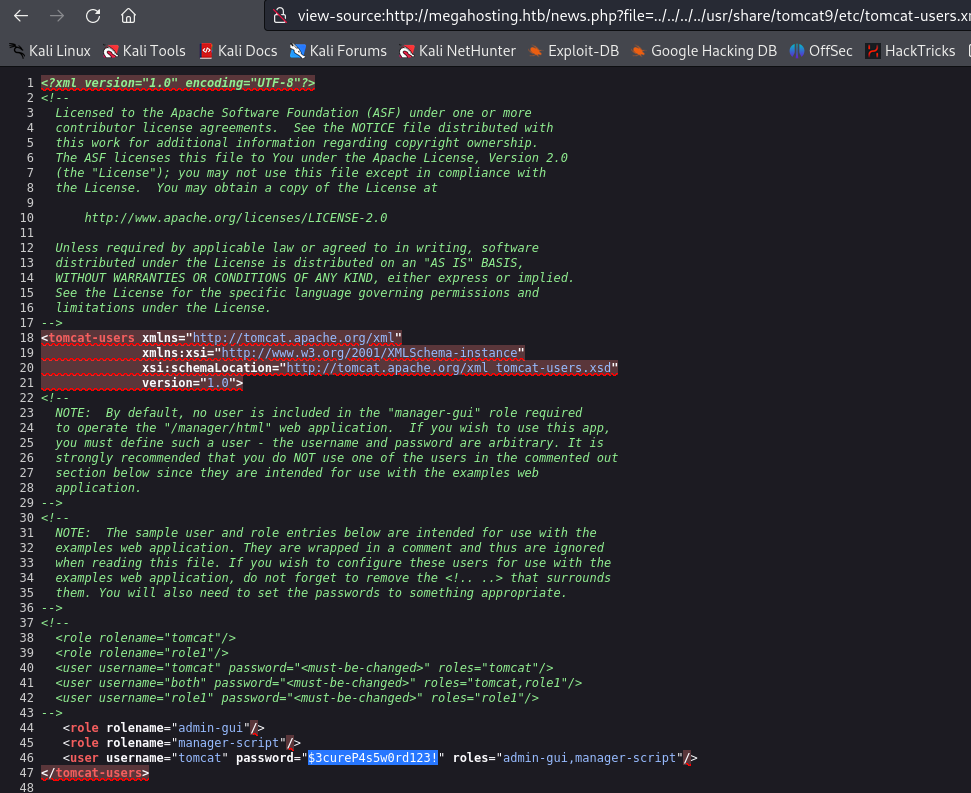Viewport: 971px width, 793px height.
Task: Open the Kali Tools bookmark
Action: [x=145, y=51]
